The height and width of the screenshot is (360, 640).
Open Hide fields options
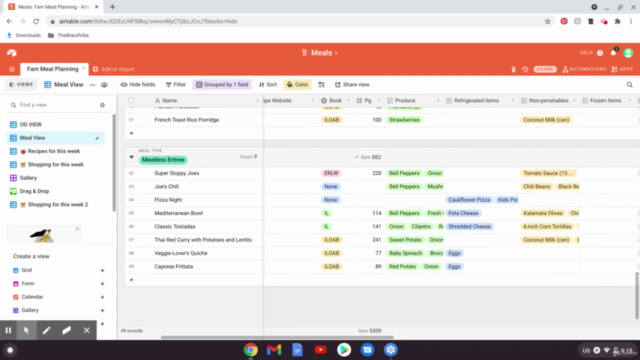coord(138,84)
